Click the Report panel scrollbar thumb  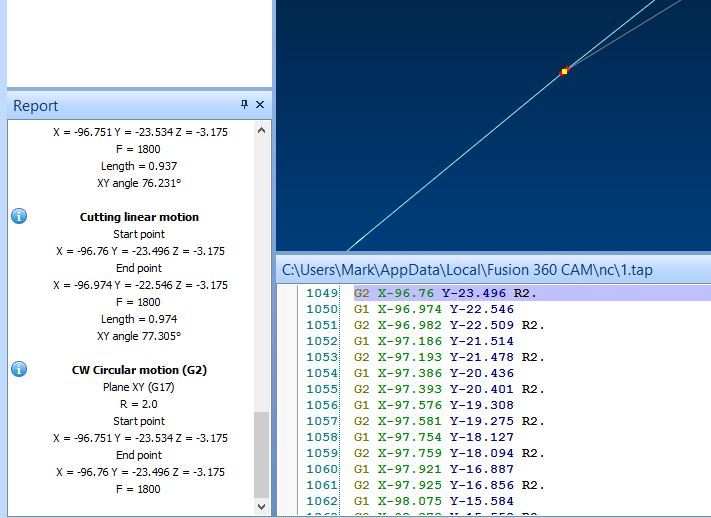261,454
